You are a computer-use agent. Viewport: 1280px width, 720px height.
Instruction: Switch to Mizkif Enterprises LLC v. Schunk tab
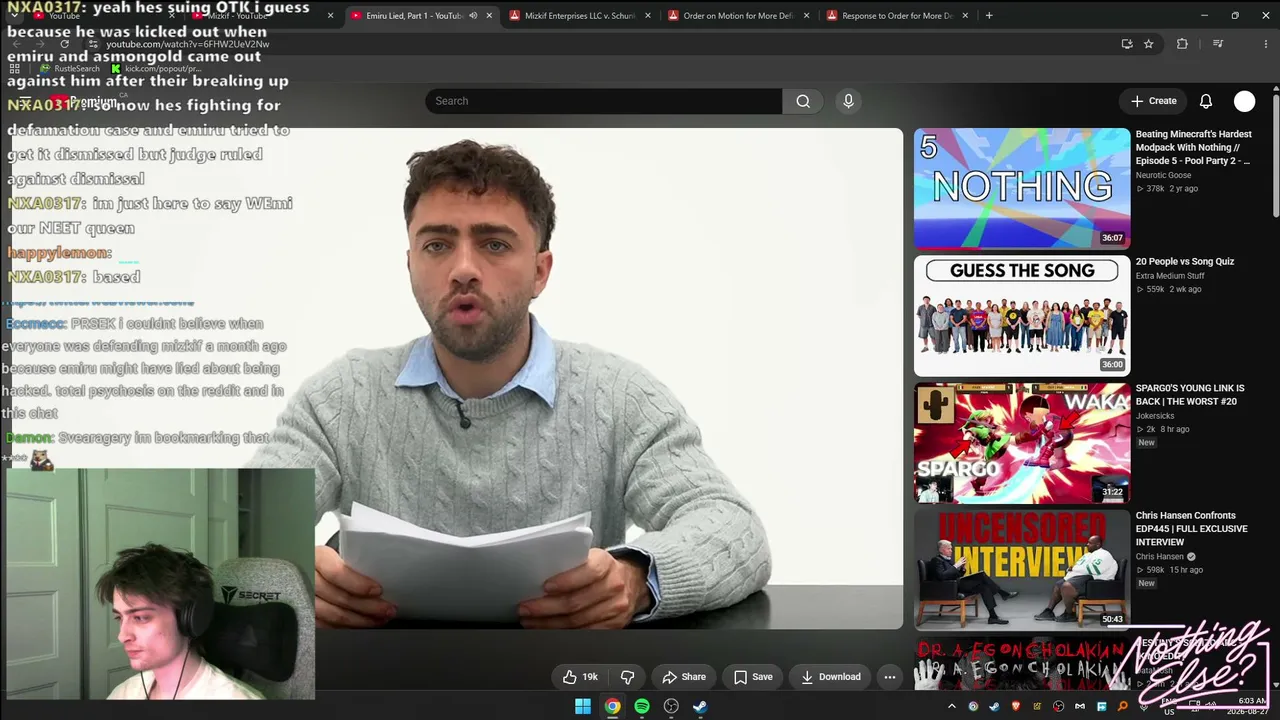(580, 16)
